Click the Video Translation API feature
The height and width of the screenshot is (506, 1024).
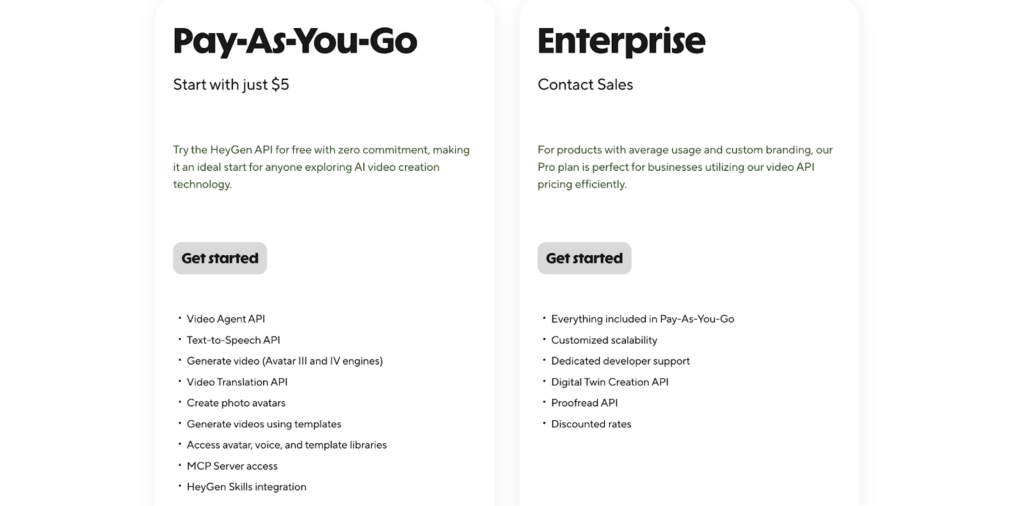pyautogui.click(x=237, y=382)
